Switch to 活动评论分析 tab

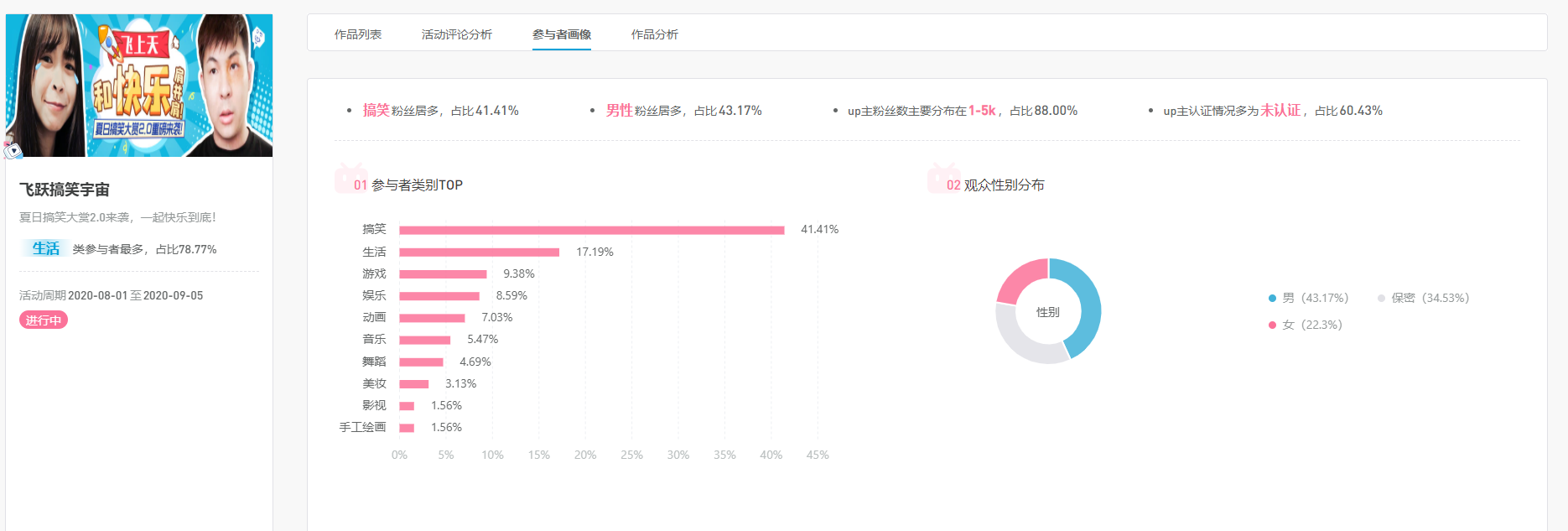tap(457, 34)
